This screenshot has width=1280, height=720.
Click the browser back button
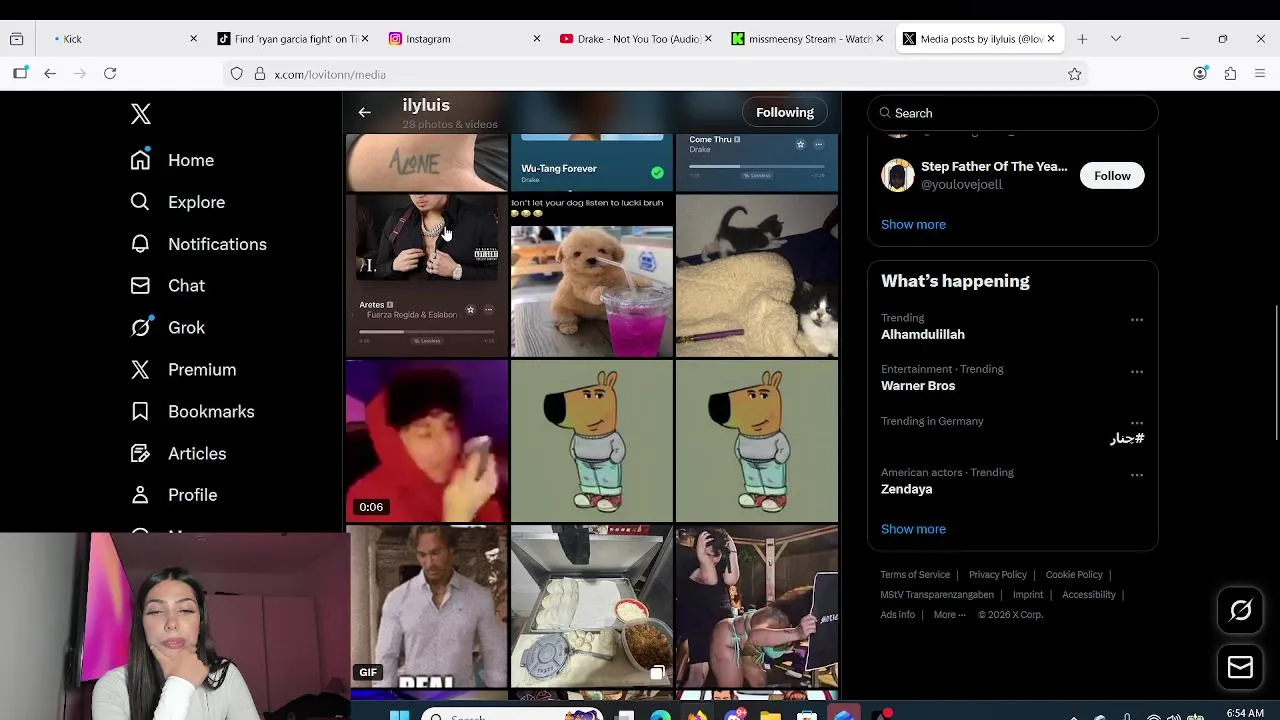(x=50, y=74)
